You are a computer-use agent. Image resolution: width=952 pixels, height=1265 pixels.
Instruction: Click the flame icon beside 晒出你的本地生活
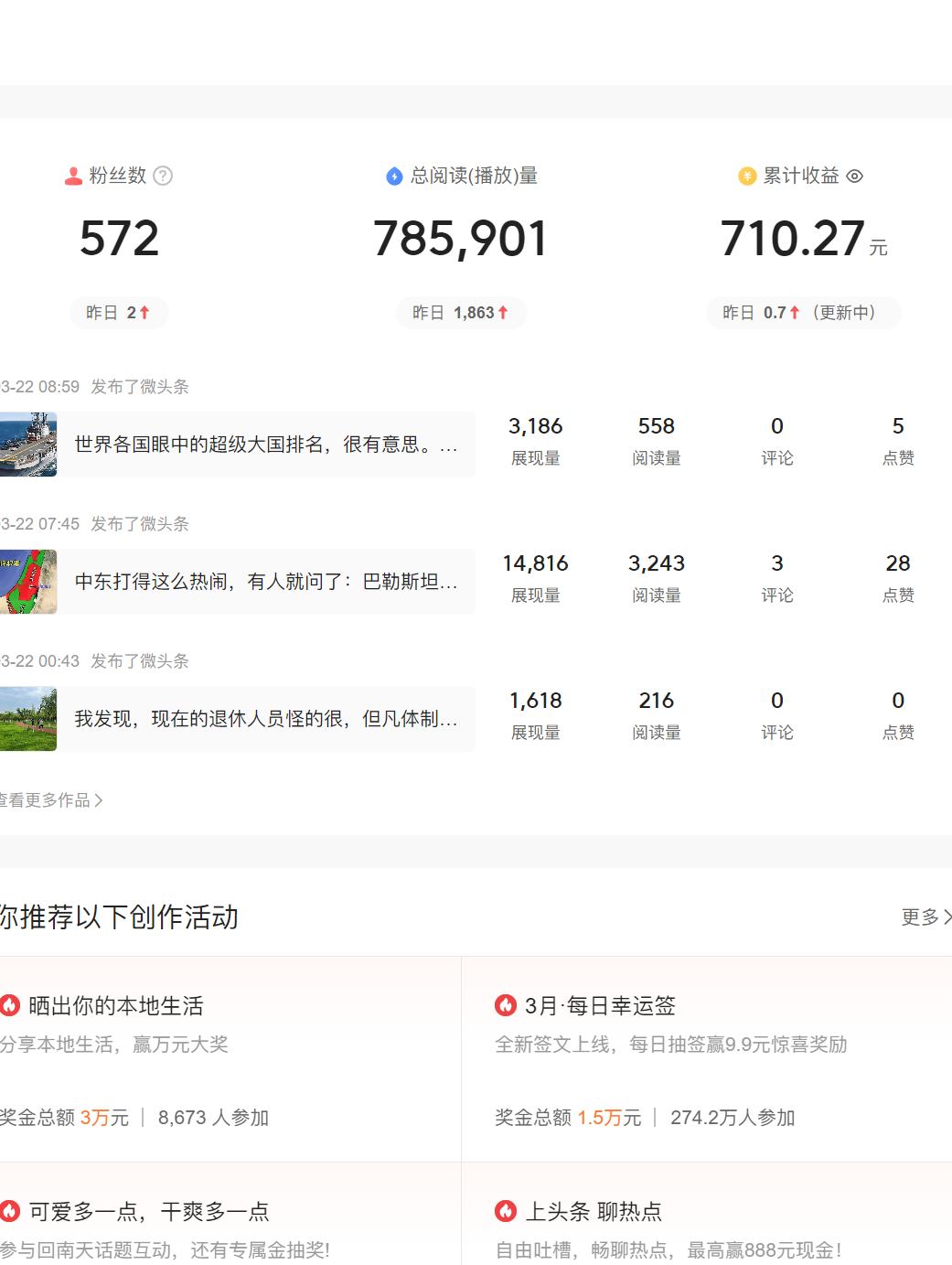[x=11, y=1004]
